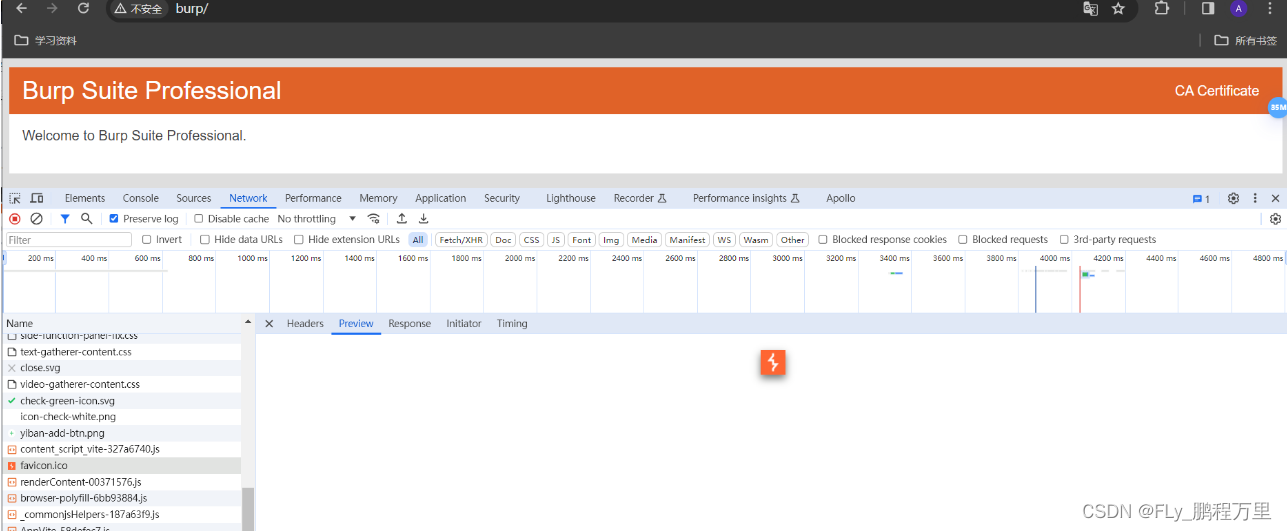
Task: Open network search with magnifier icon
Action: tap(87, 219)
